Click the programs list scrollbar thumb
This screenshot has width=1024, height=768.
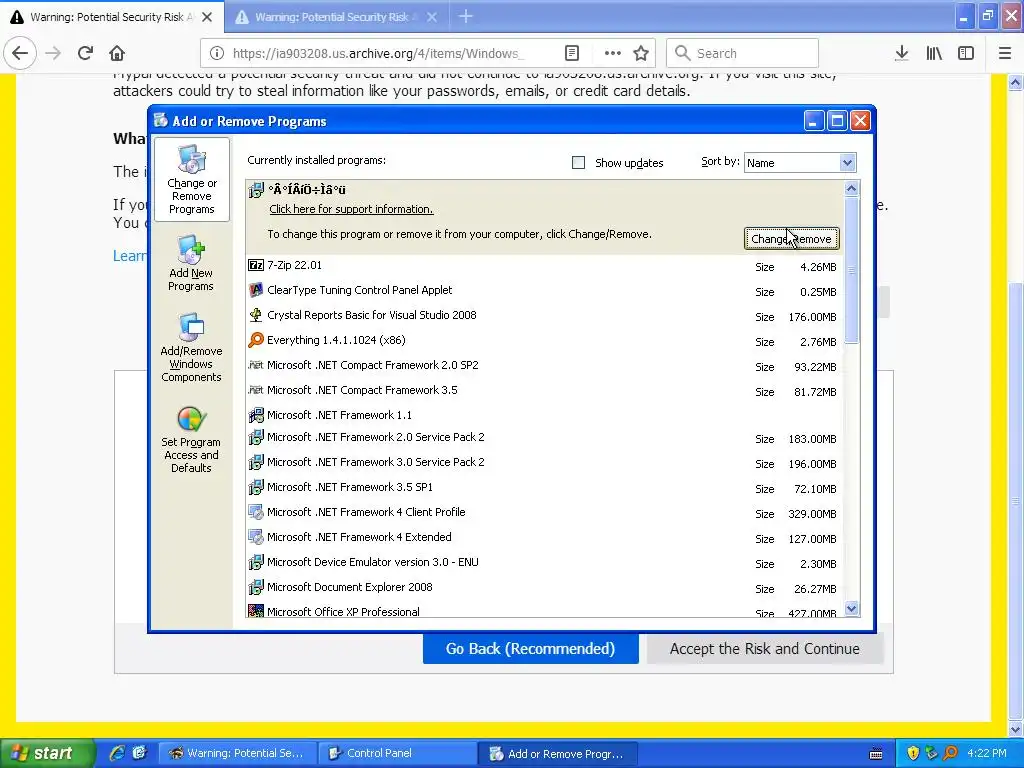(852, 269)
